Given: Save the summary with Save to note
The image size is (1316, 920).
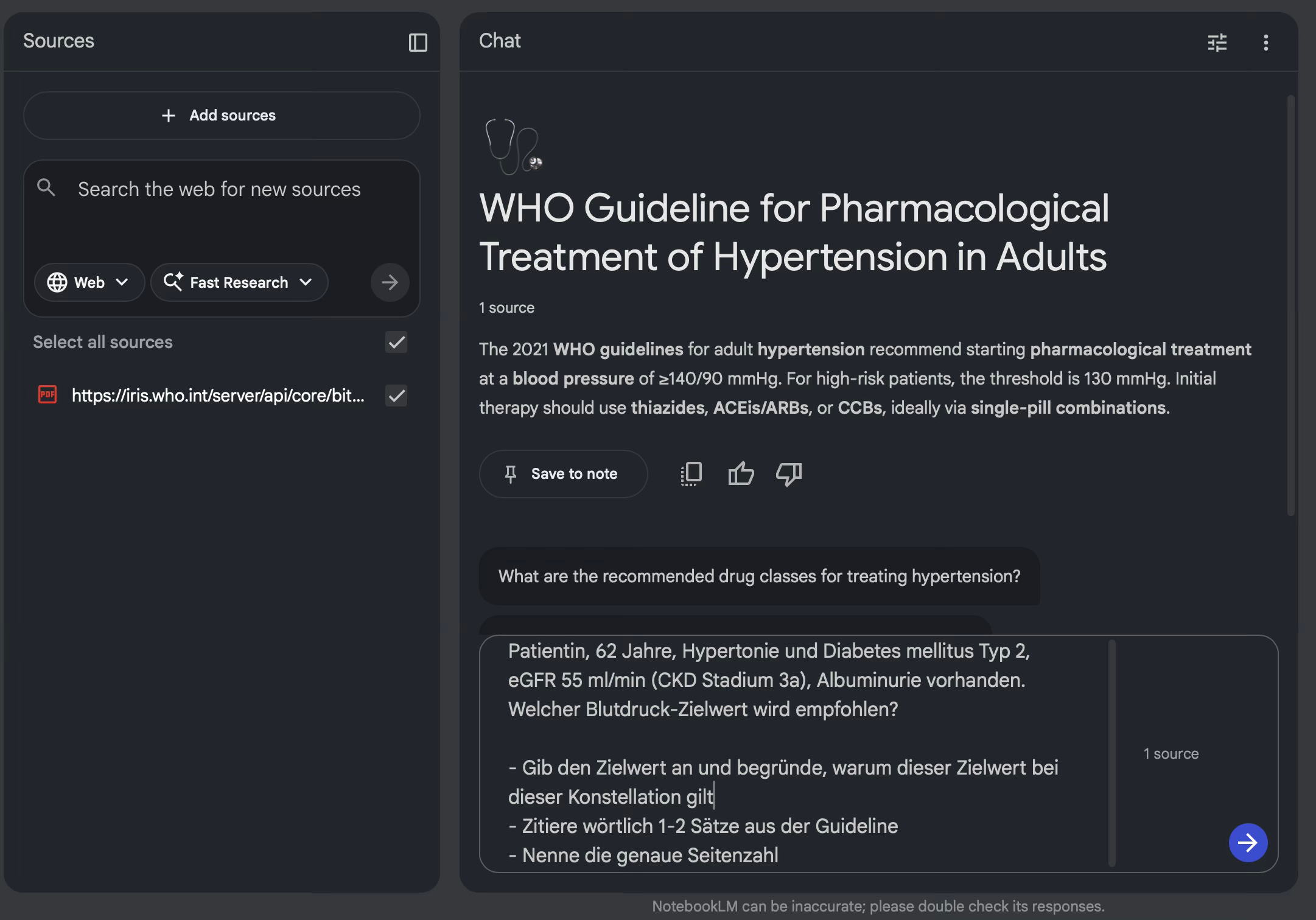Looking at the screenshot, I should click(563, 474).
